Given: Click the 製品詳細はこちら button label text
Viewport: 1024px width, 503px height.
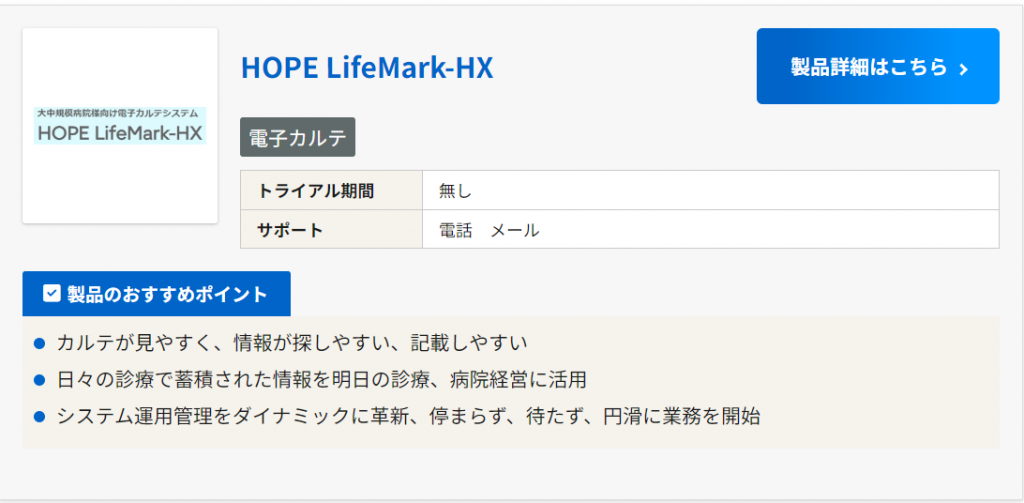Looking at the screenshot, I should pyautogui.click(x=868, y=67).
